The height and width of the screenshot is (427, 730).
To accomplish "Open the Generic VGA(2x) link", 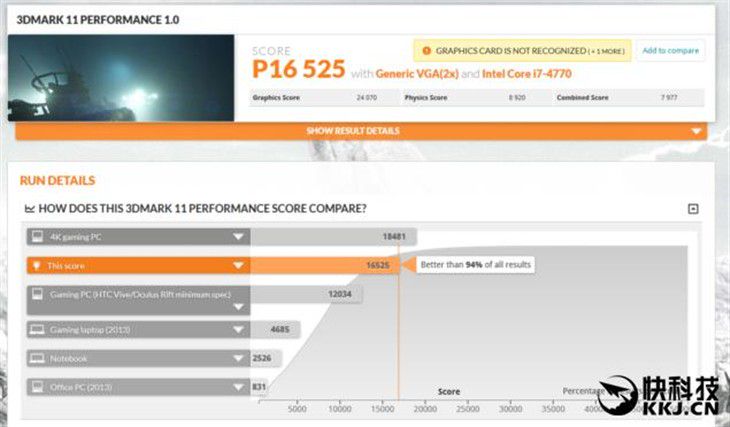I will pyautogui.click(x=417, y=74).
